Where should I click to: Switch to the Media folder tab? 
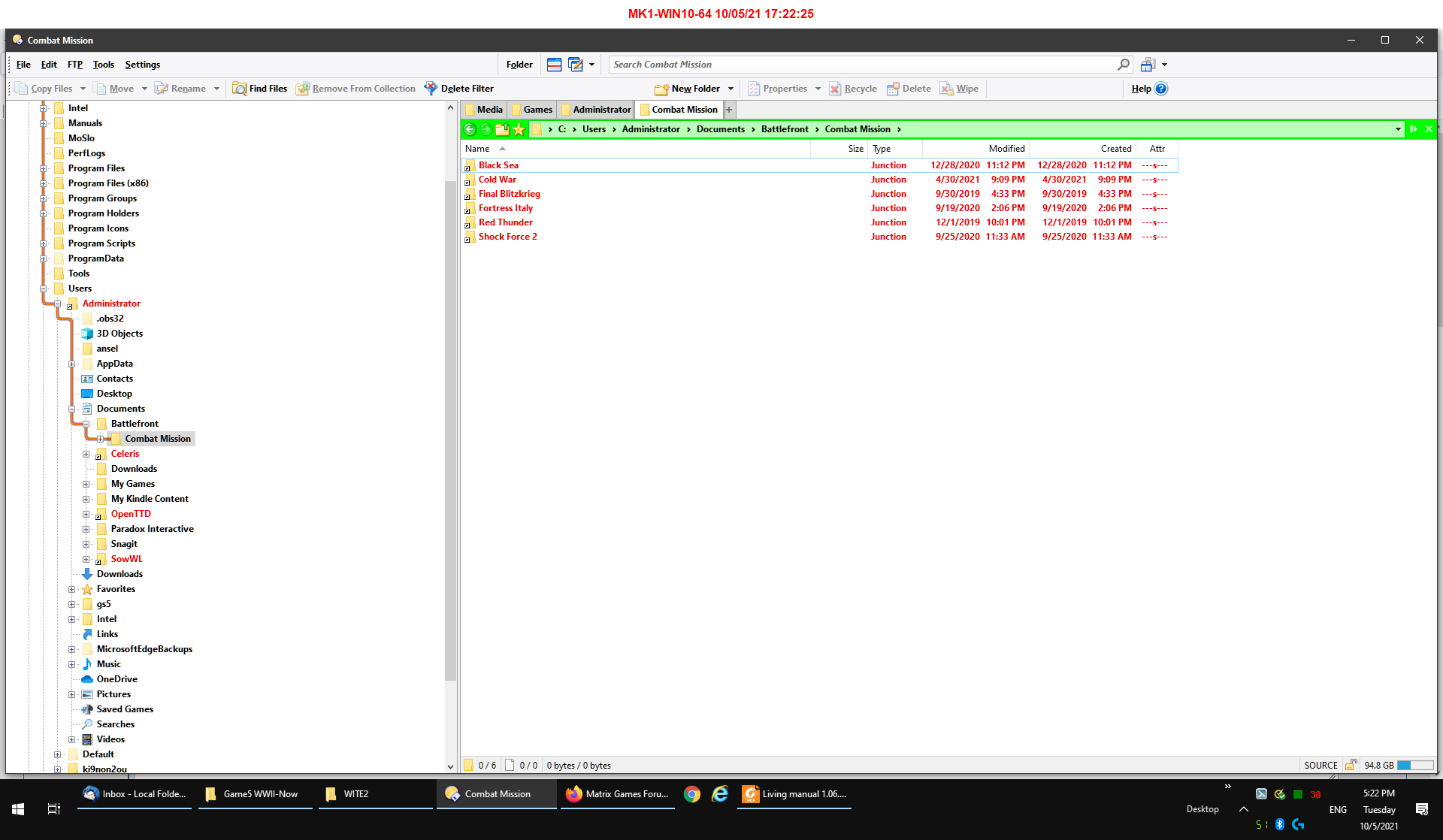point(484,110)
